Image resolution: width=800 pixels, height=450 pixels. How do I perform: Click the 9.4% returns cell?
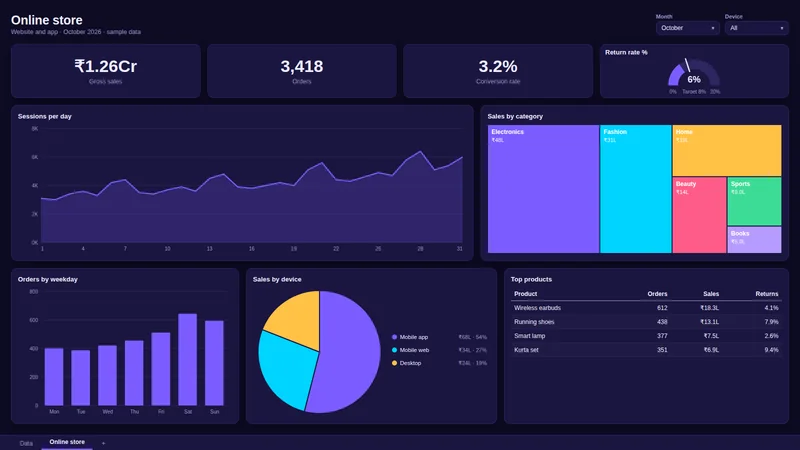(771, 350)
